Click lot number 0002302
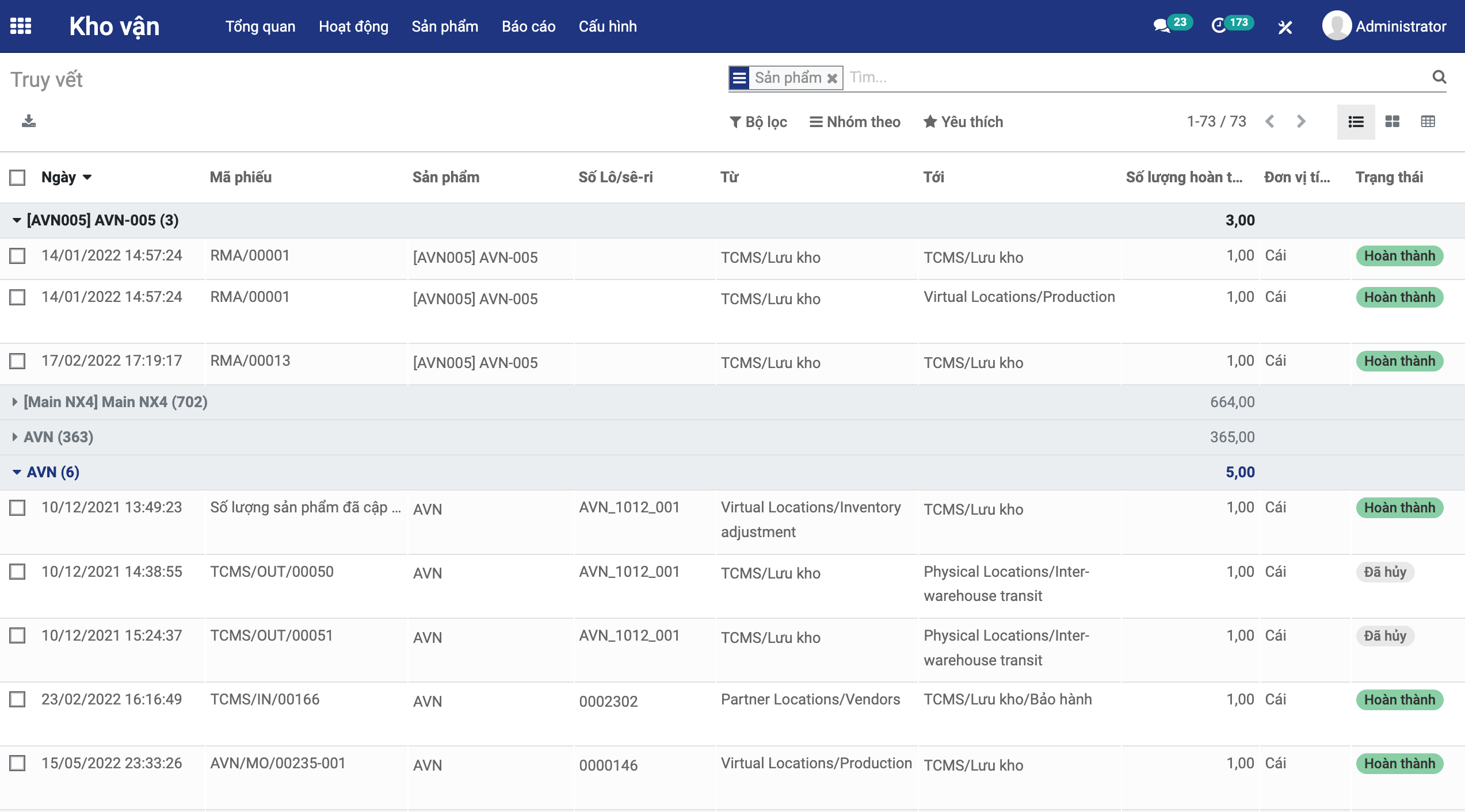This screenshot has height=812, width=1465. click(608, 702)
